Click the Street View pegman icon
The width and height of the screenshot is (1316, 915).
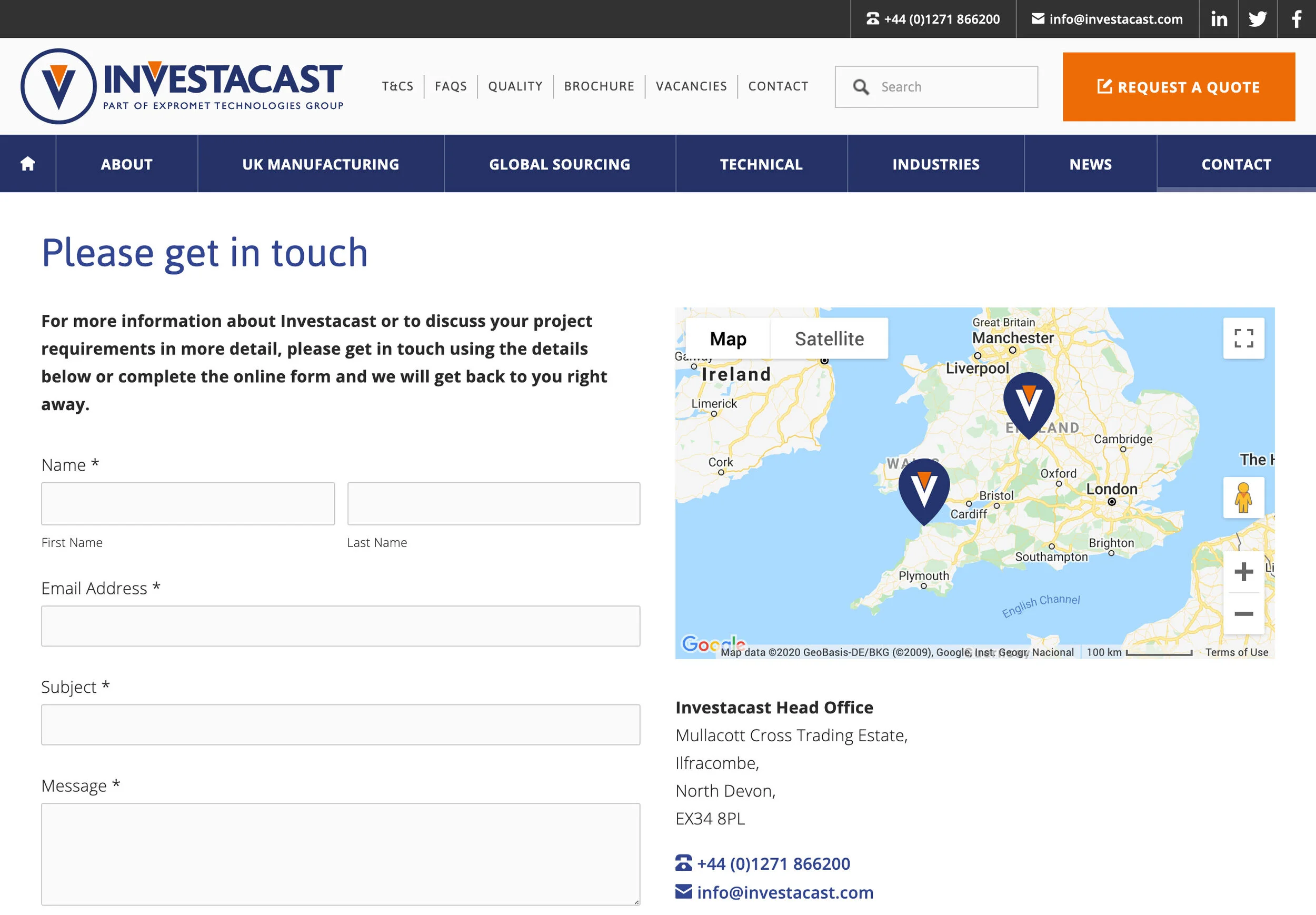(x=1243, y=498)
